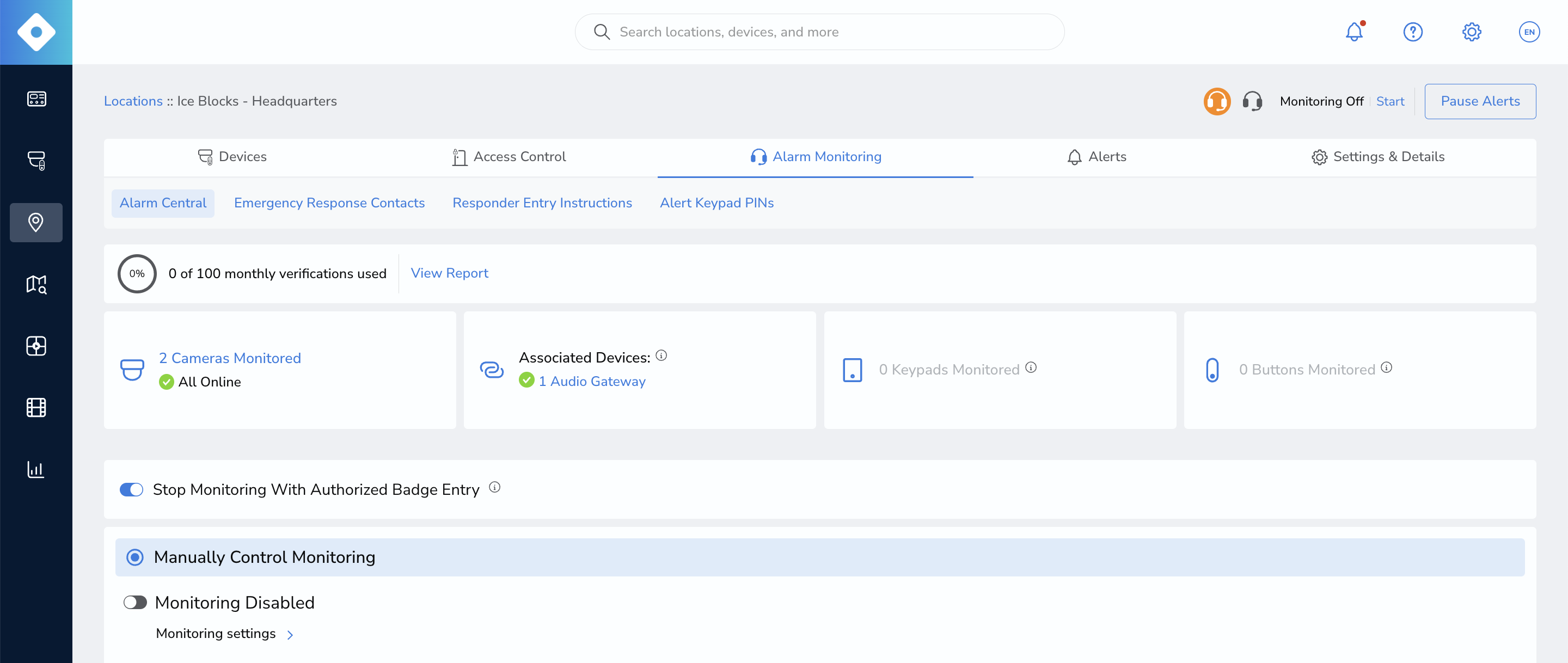Open the EN language menu
The width and height of the screenshot is (1568, 663).
(1530, 32)
